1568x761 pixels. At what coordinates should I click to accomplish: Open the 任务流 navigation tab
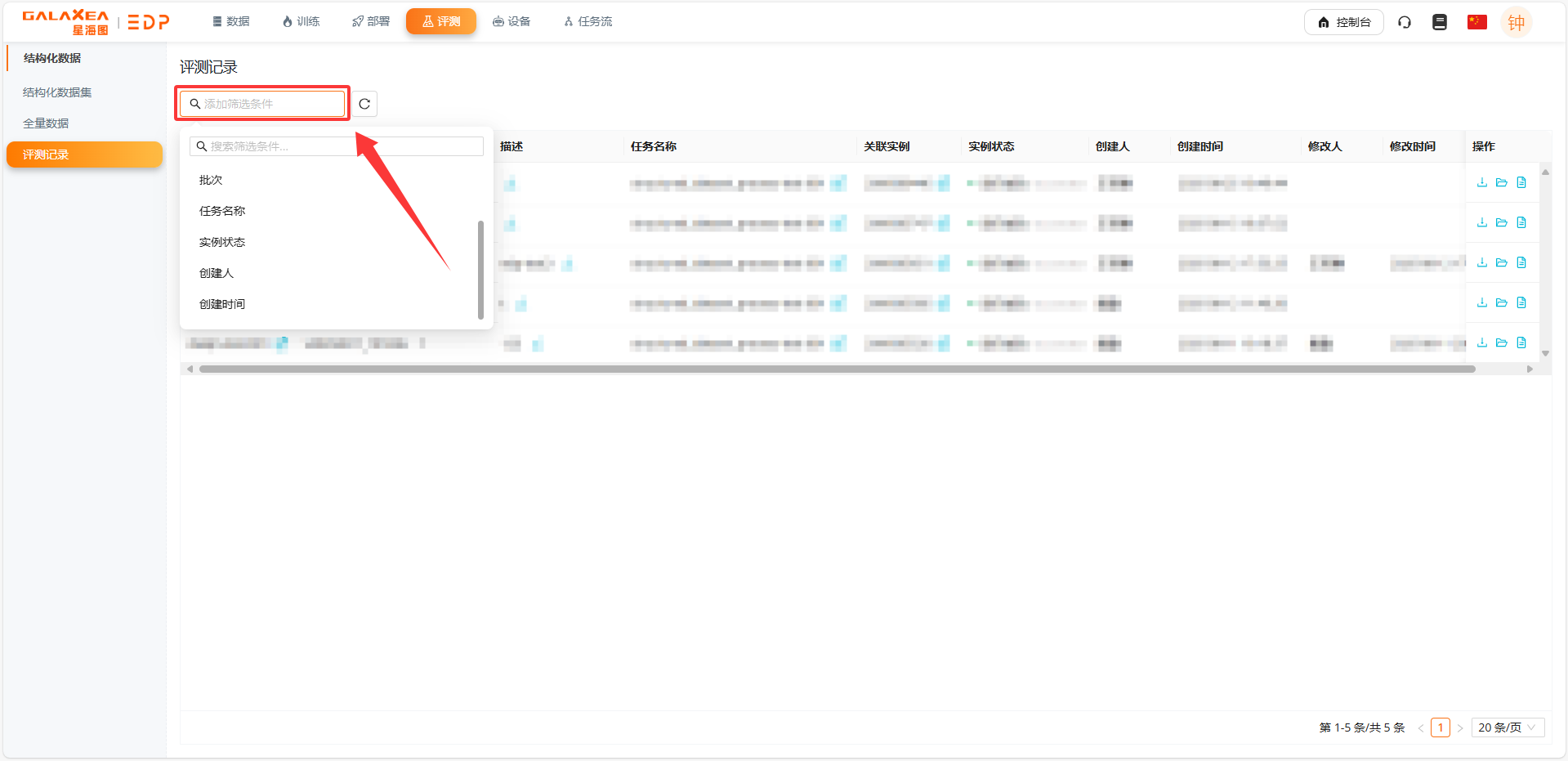pos(587,21)
